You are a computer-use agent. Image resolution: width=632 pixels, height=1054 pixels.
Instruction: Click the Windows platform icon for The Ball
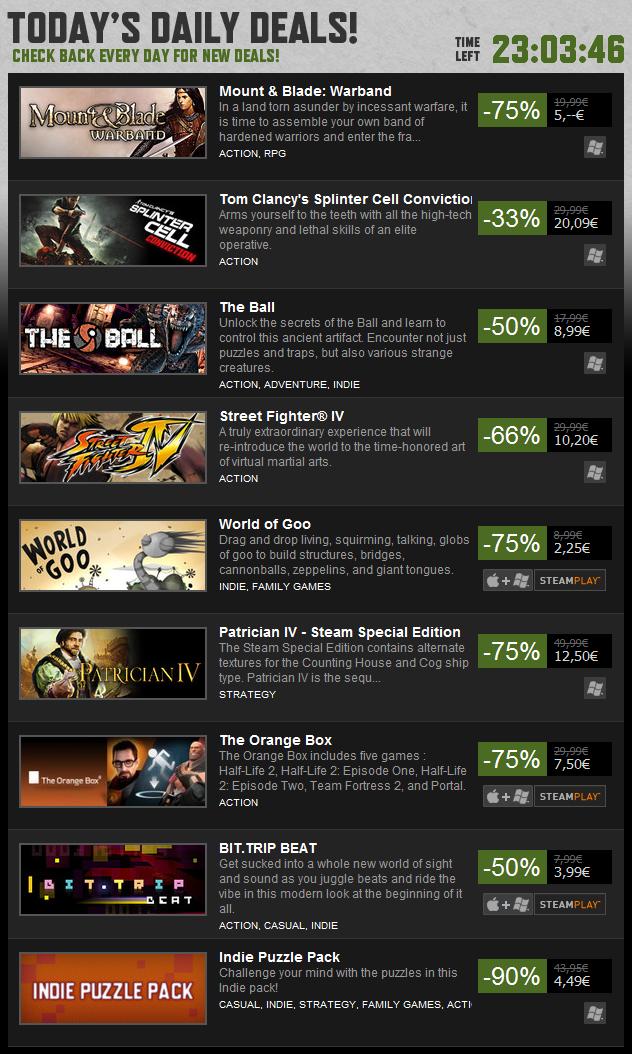tap(595, 364)
